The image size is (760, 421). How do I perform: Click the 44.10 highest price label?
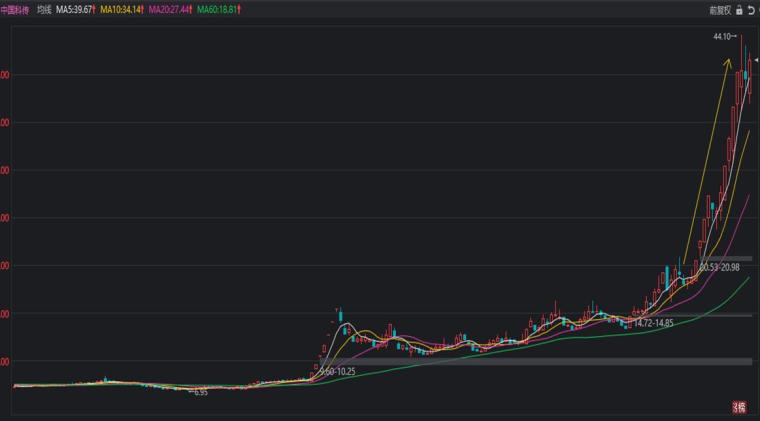722,37
